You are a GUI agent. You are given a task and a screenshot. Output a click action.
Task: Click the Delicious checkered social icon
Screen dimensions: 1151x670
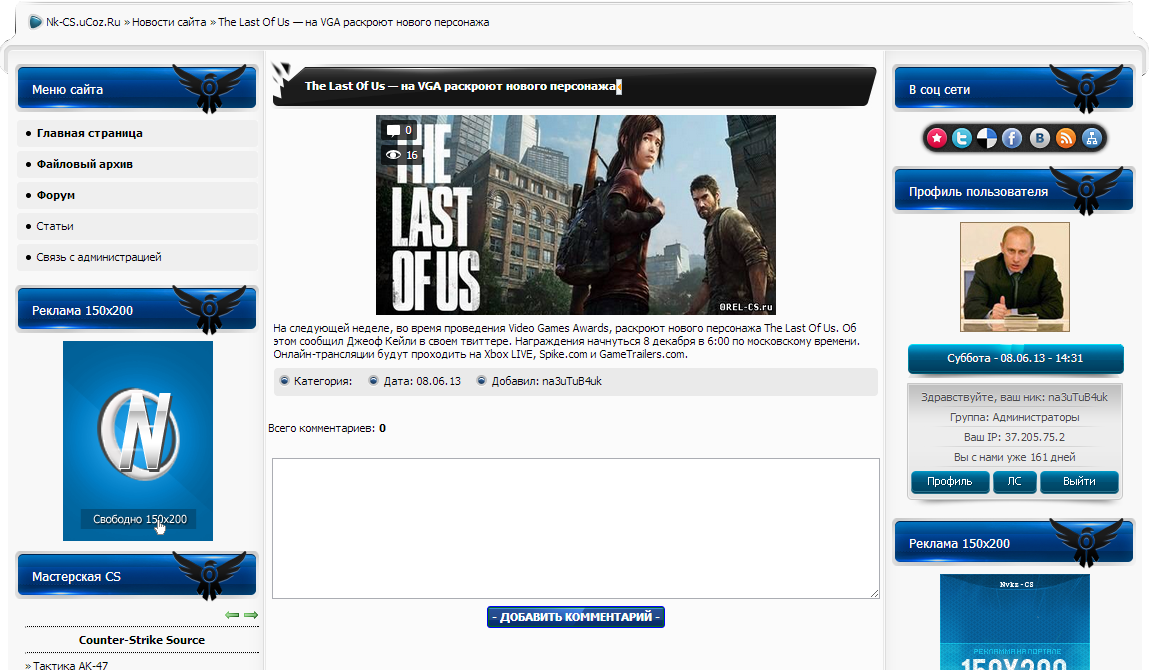987,139
